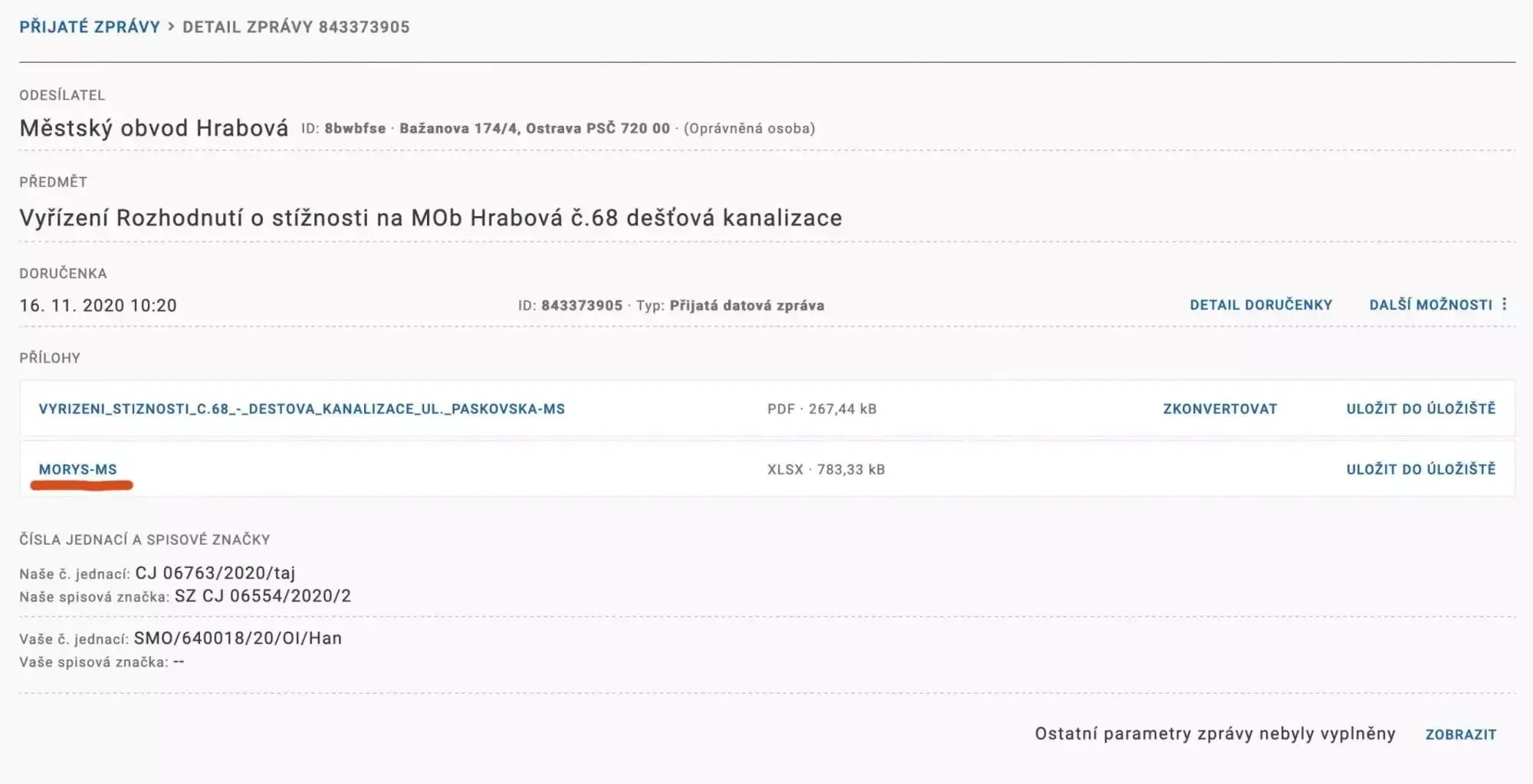Convert the PDF attachment with Zkonvertovat
The image size is (1533, 784).
tap(1220, 409)
